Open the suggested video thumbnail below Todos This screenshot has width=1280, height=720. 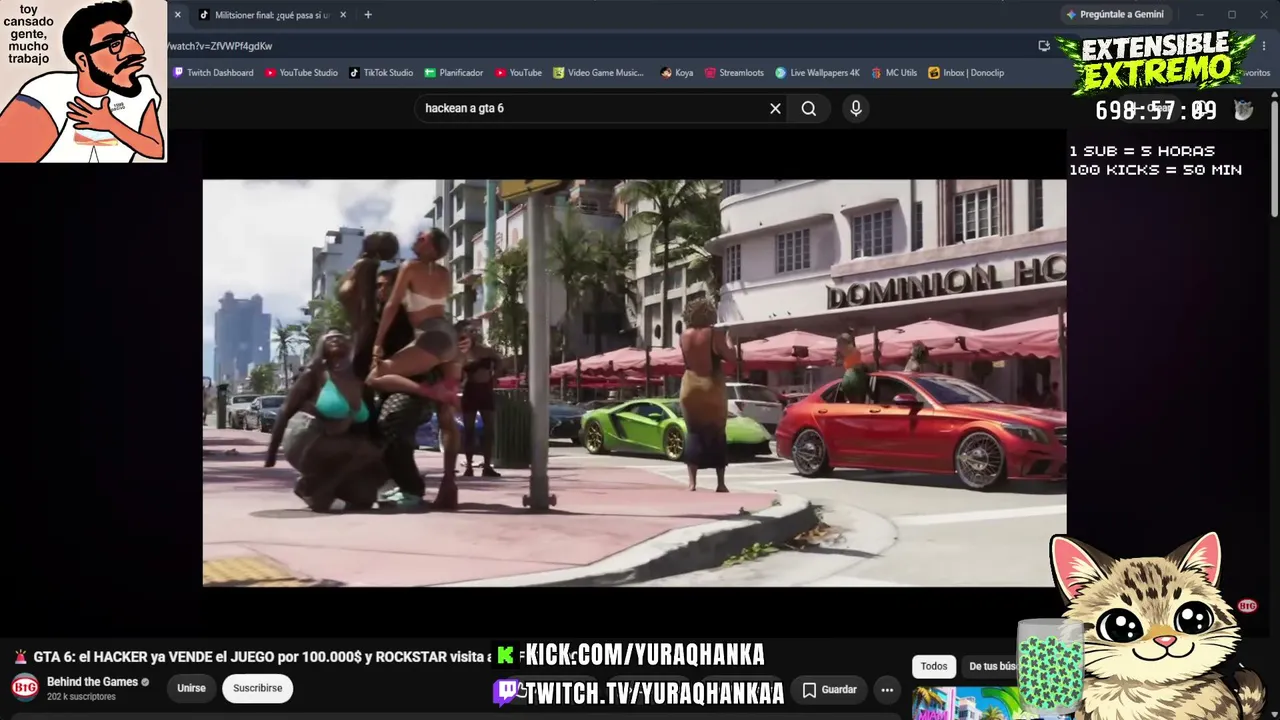pos(964,703)
